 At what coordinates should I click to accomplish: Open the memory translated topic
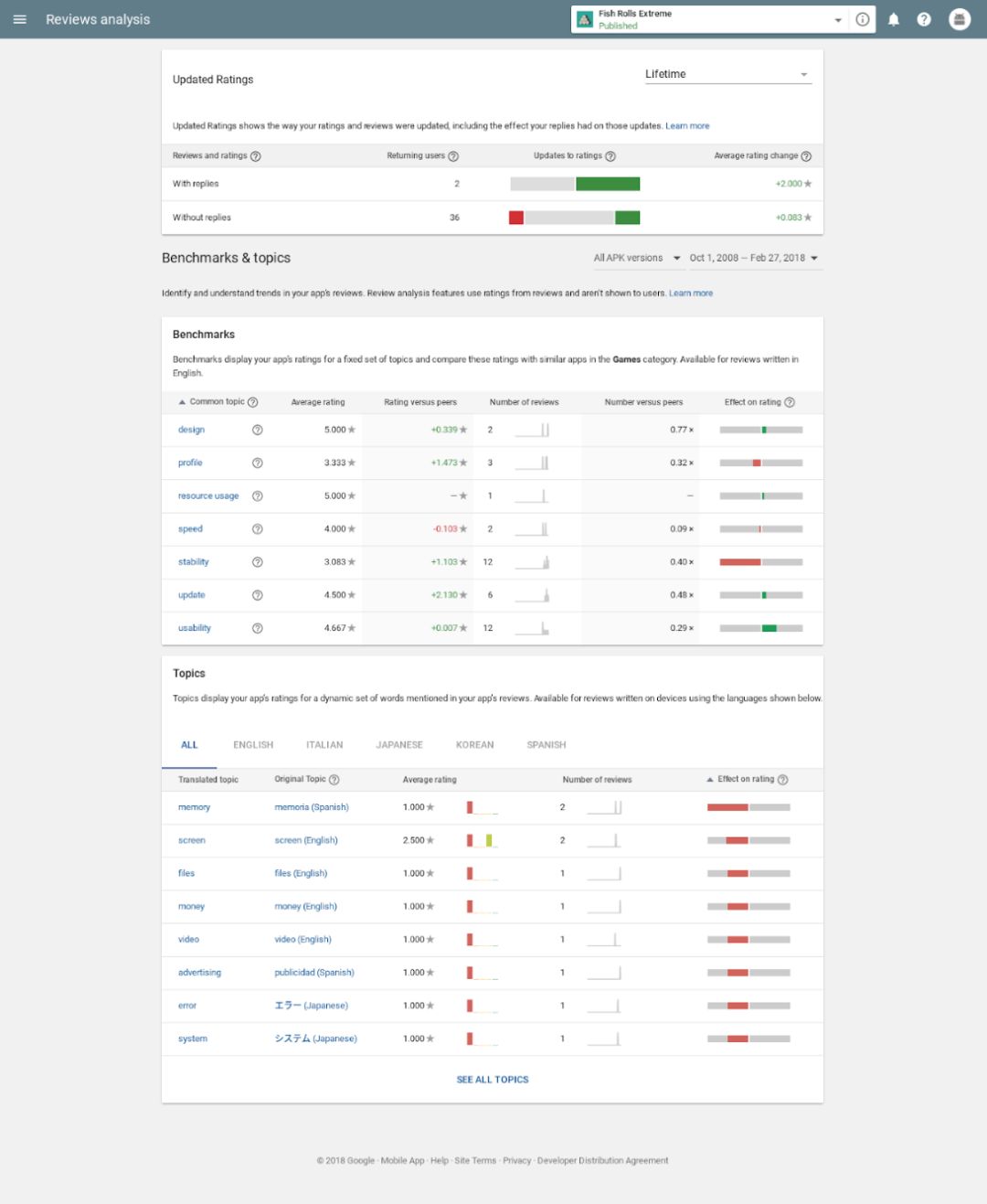click(194, 807)
